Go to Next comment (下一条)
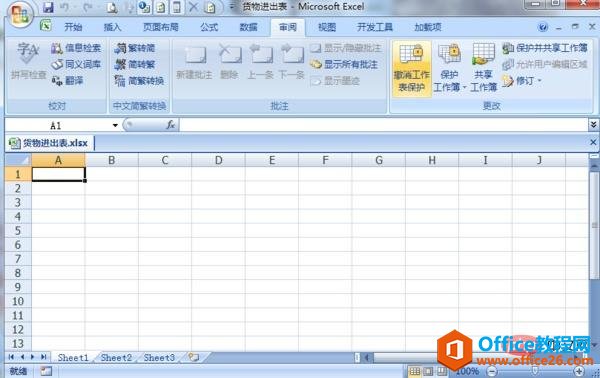Viewport: 600px width, 378px height. point(291,62)
